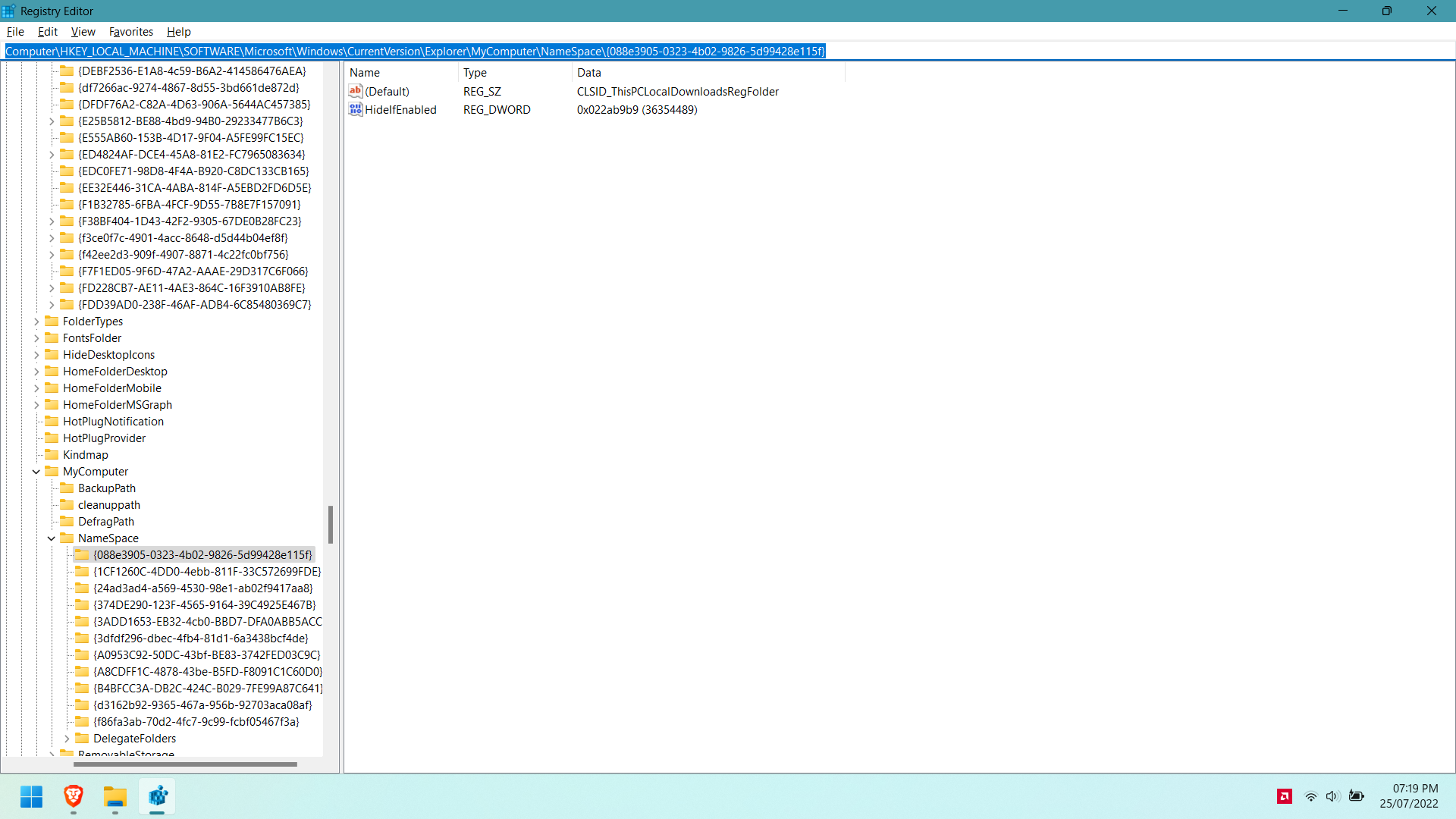Image resolution: width=1456 pixels, height=819 pixels.
Task: Click the Registry Editor taskbar icon
Action: [x=157, y=797]
